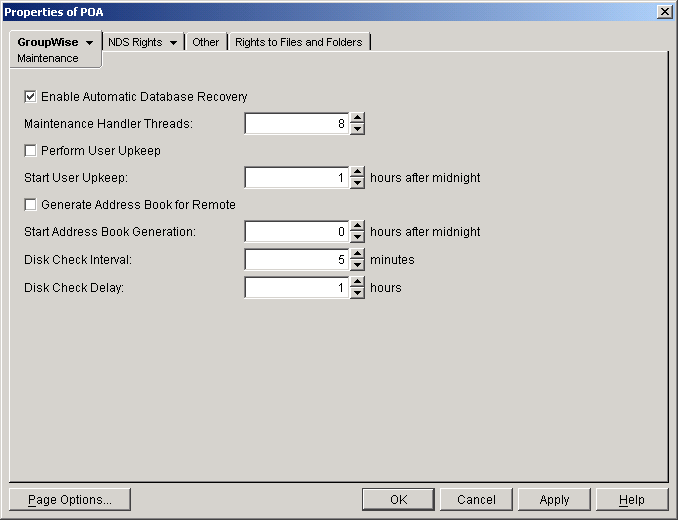
Task: Click the Disk Check Delay field
Action: point(297,288)
